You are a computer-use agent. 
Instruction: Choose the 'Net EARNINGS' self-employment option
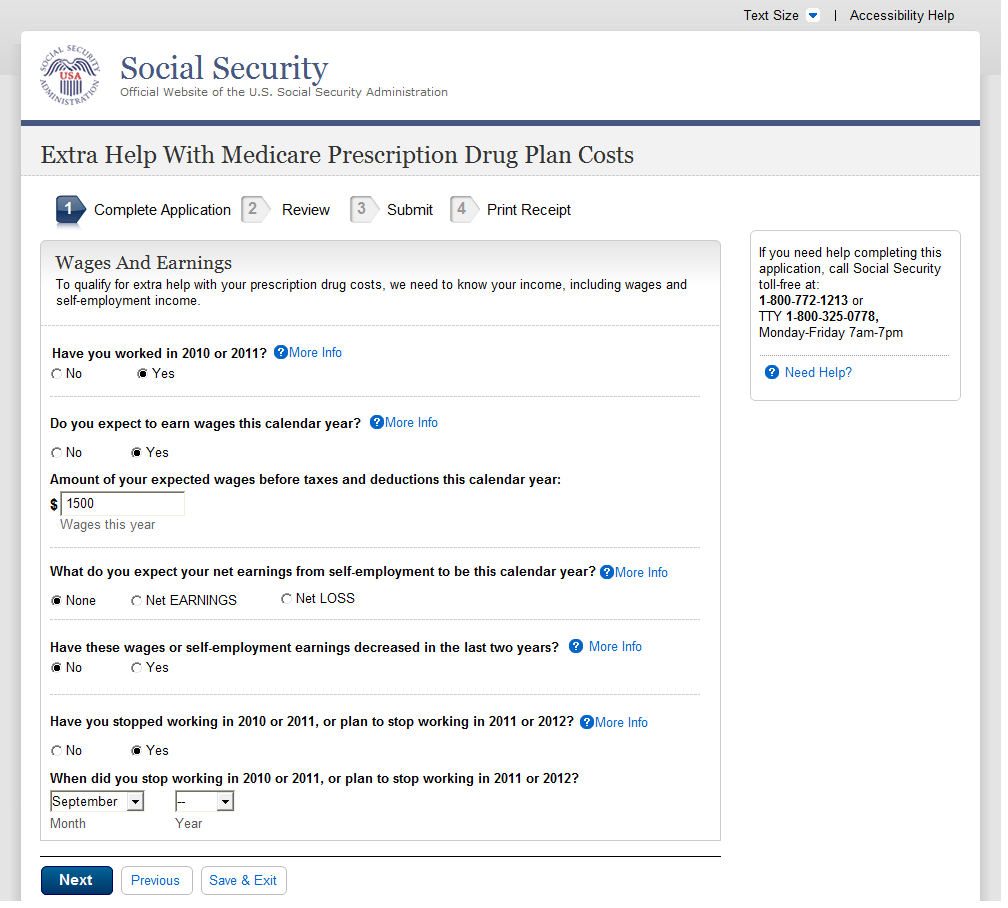(x=137, y=601)
